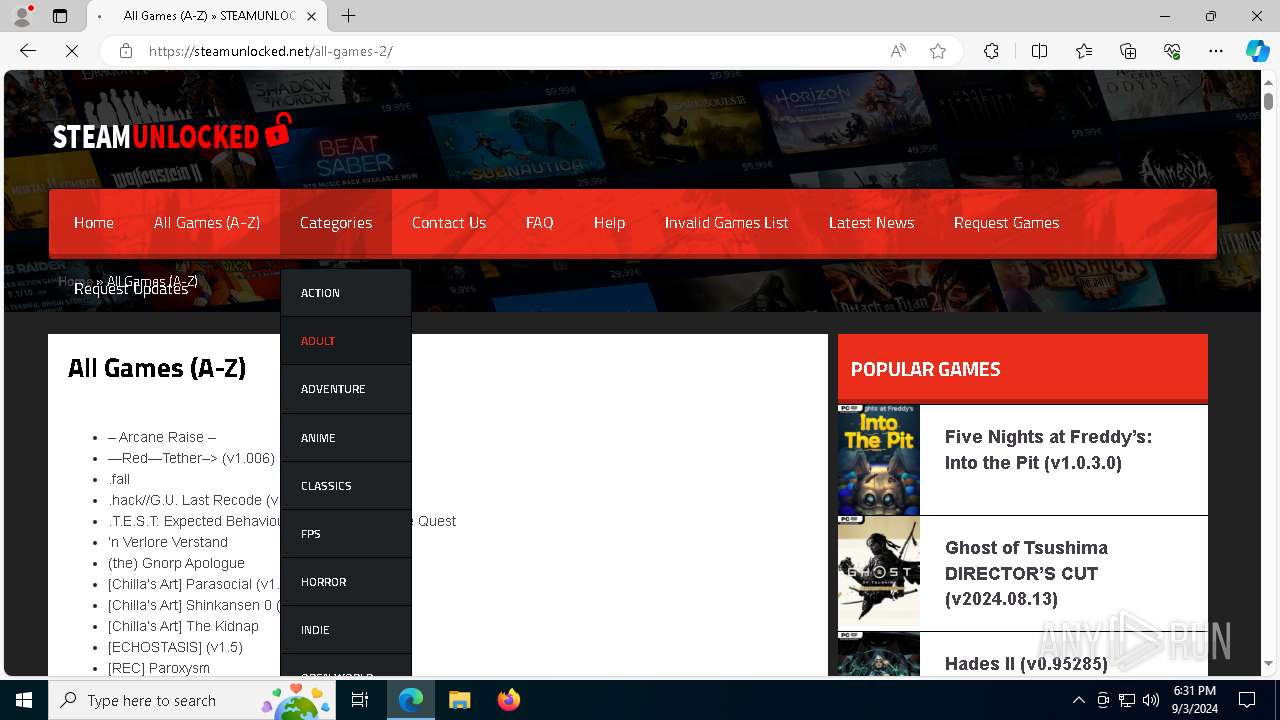This screenshot has height=720, width=1280.
Task: Open the browser profile avatar
Action: click(22, 16)
